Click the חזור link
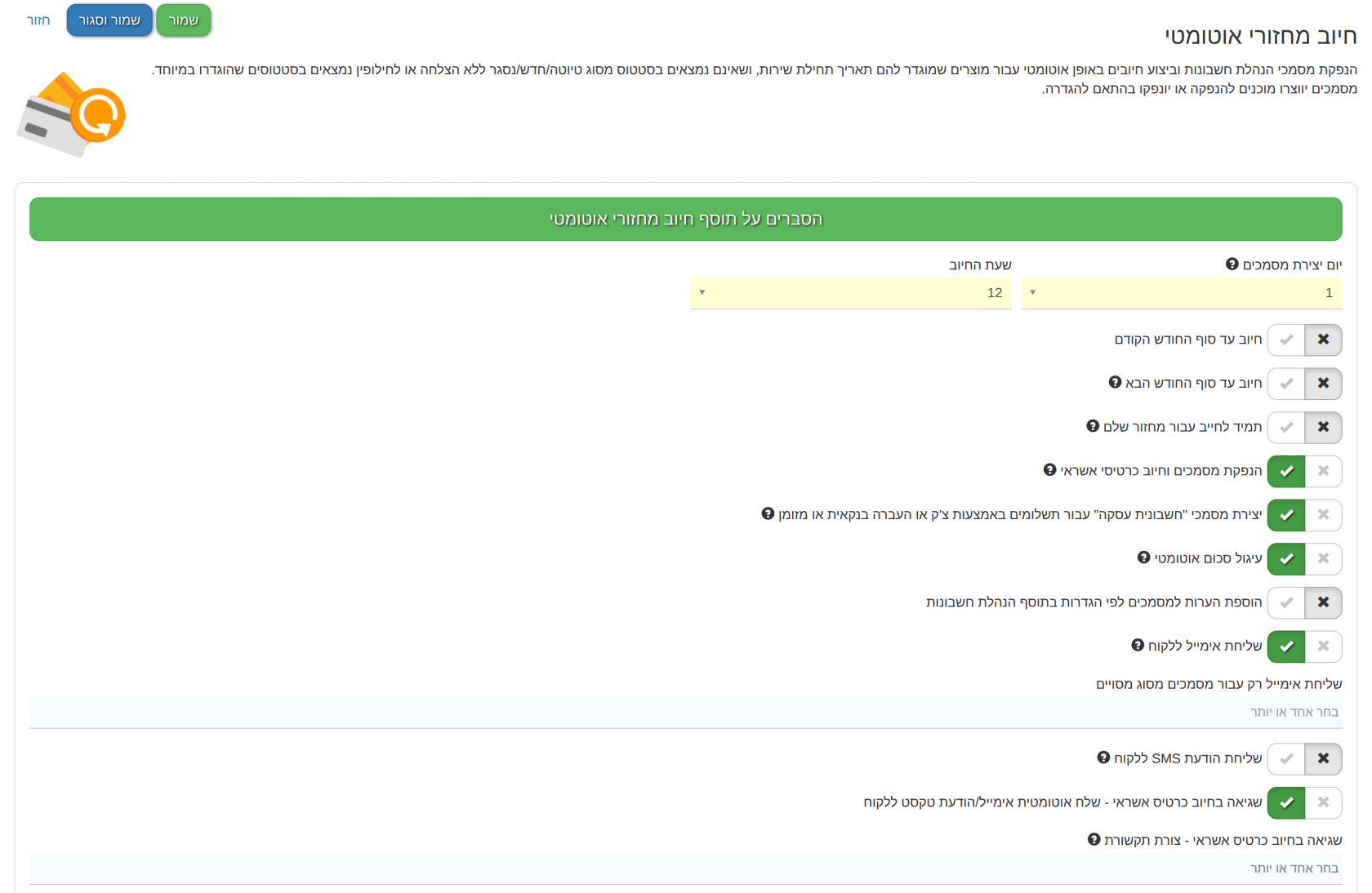 38,20
